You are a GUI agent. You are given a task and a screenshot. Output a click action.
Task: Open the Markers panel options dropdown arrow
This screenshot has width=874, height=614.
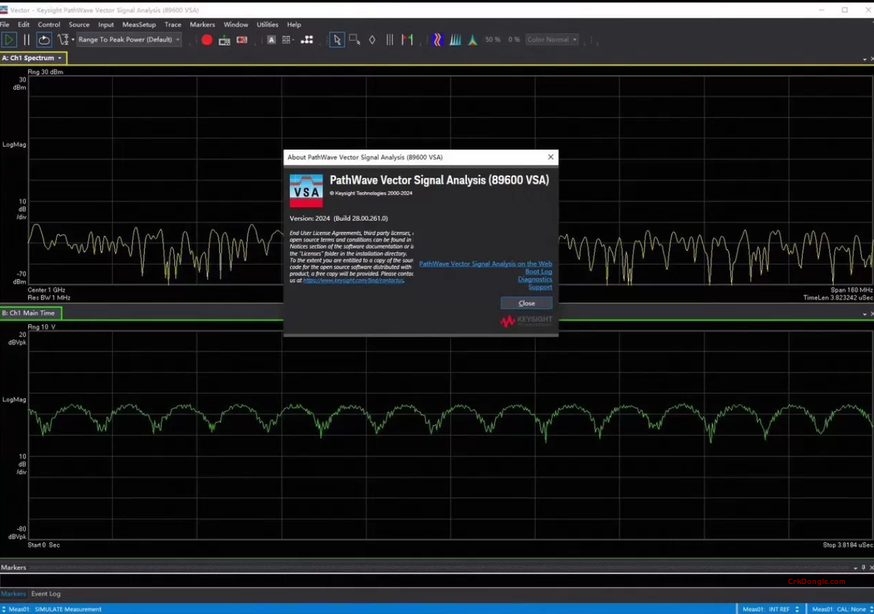click(856, 568)
